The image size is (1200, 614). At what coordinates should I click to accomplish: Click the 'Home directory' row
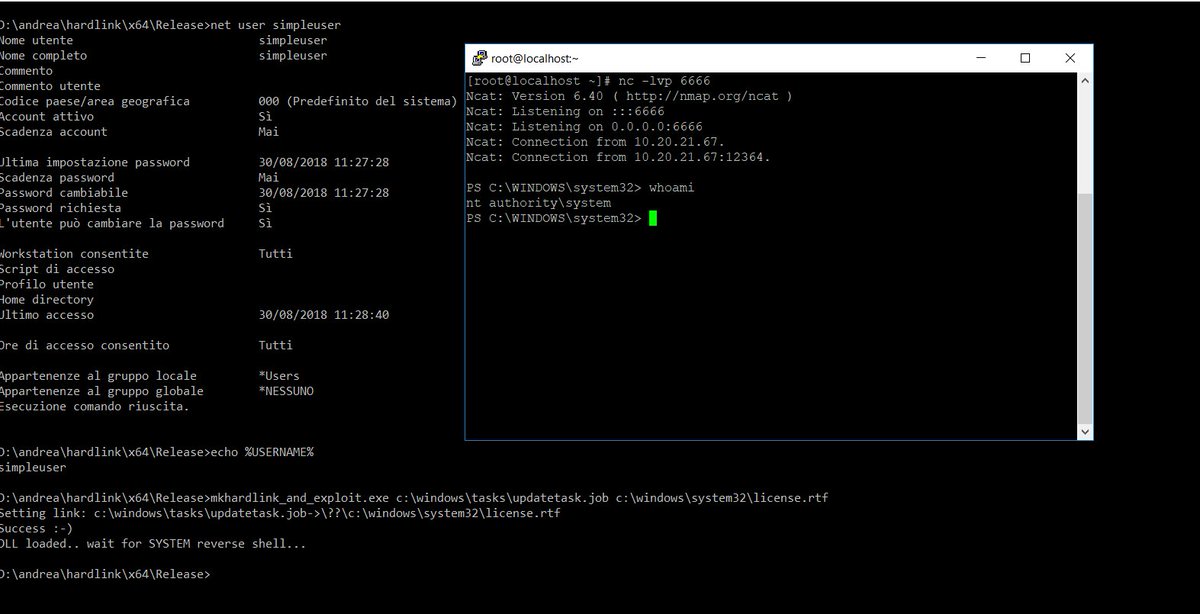[x=47, y=300]
